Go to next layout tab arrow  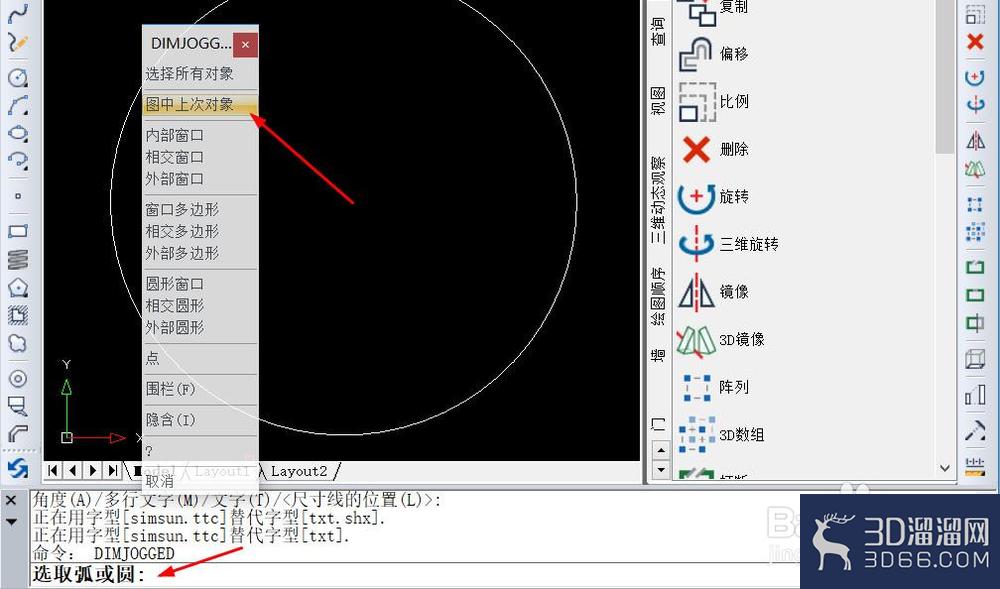pos(93,470)
